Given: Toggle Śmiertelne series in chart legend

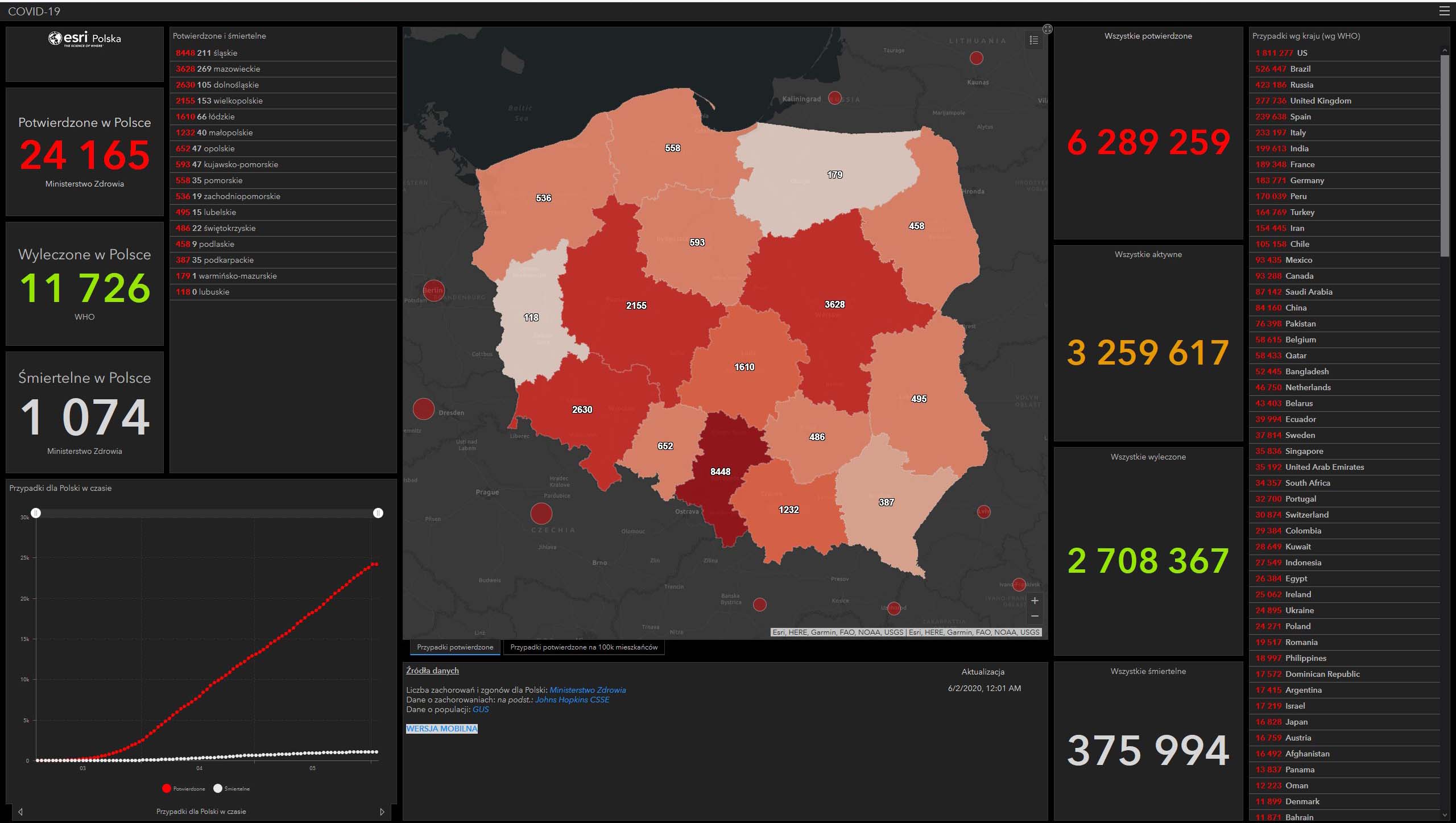Looking at the screenshot, I should click(231, 788).
